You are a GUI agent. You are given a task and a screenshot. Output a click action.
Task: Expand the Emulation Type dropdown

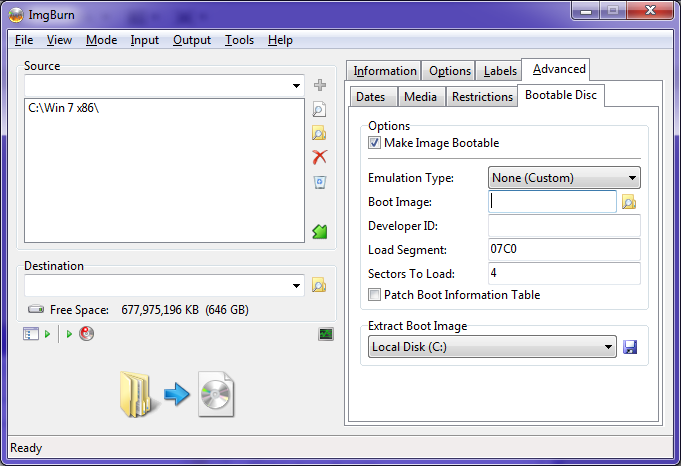point(632,178)
